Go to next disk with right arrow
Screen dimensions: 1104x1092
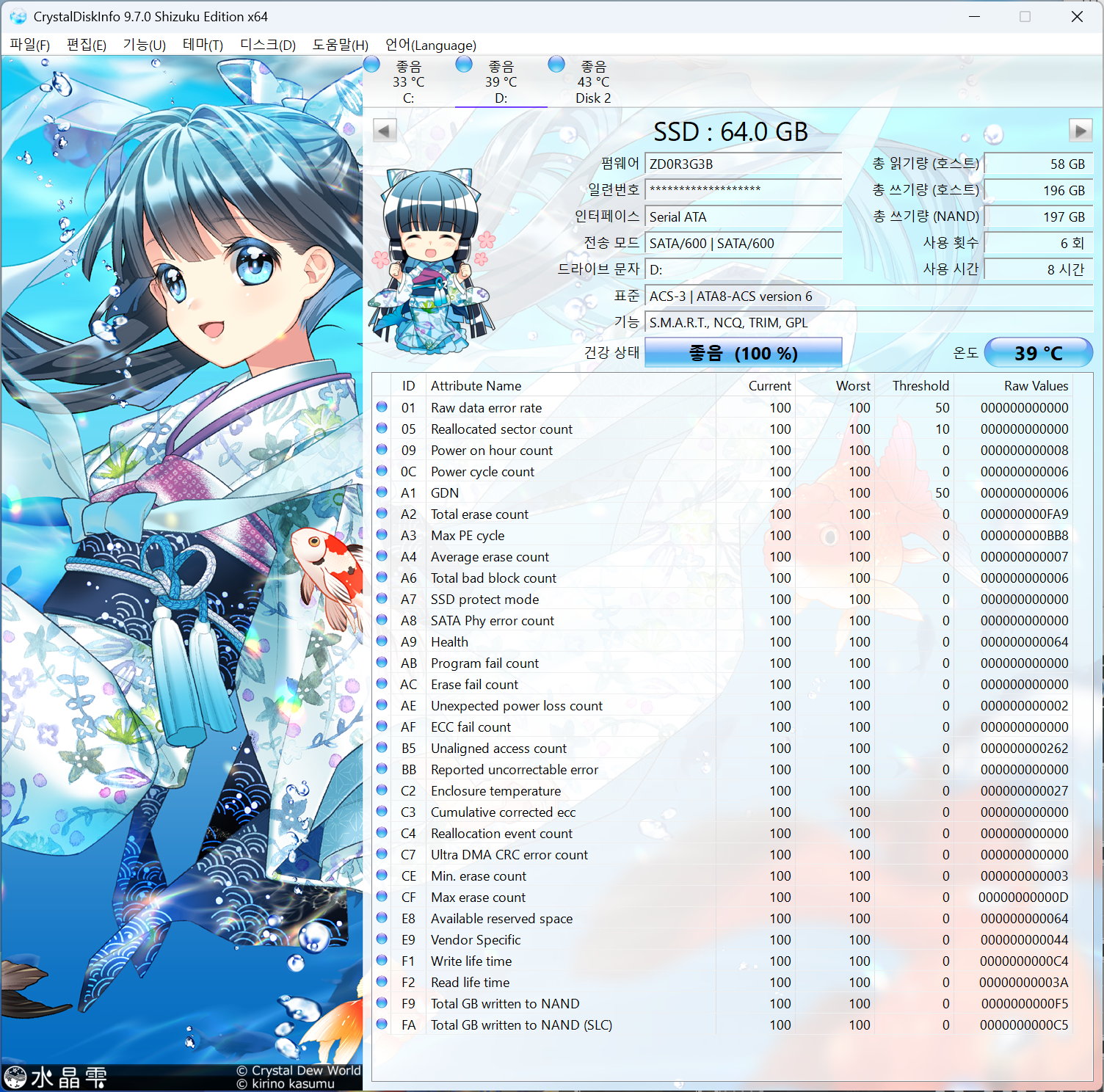[x=1081, y=131]
